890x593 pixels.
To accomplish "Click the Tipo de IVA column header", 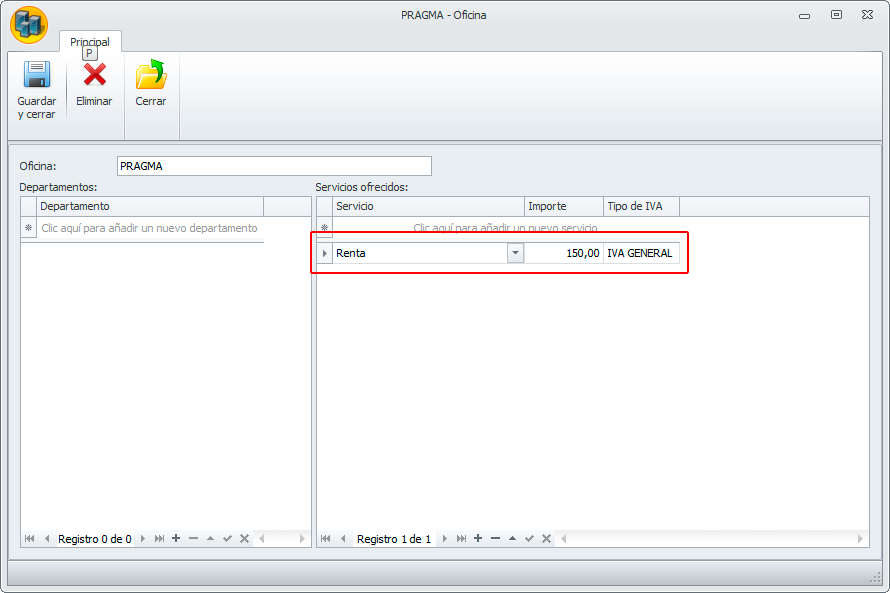I will pyautogui.click(x=641, y=206).
